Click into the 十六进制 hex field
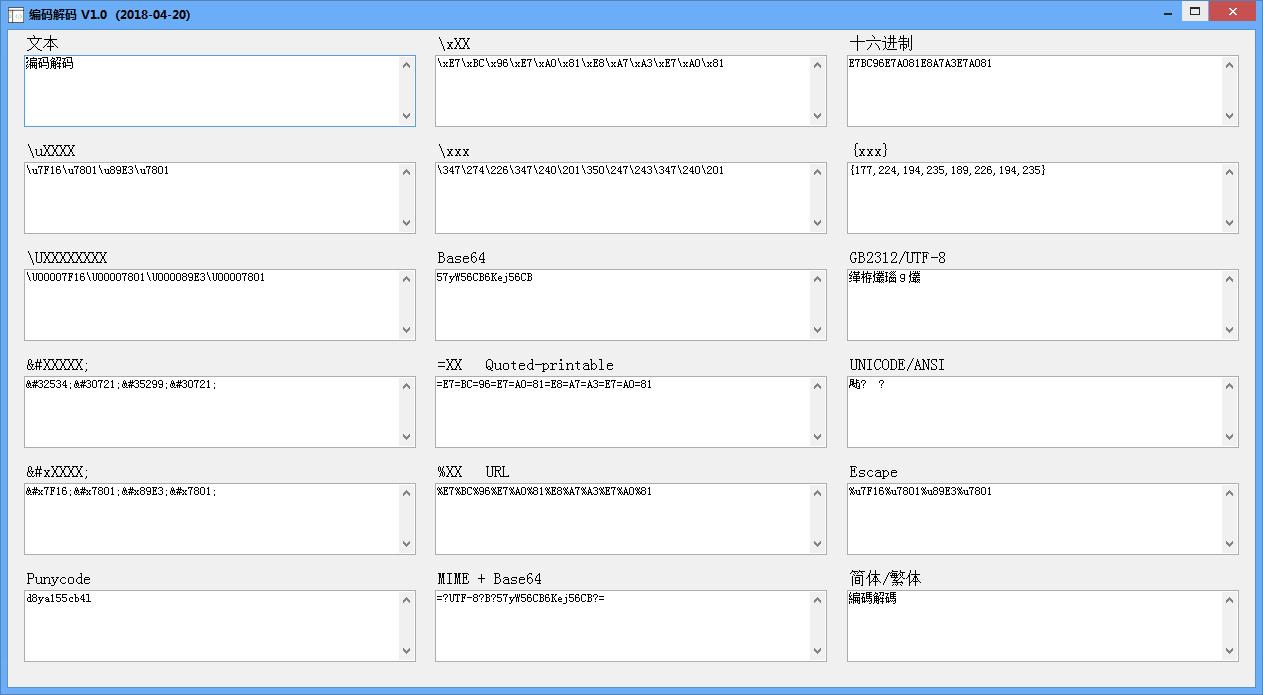The image size is (1263, 695). tap(1033, 91)
